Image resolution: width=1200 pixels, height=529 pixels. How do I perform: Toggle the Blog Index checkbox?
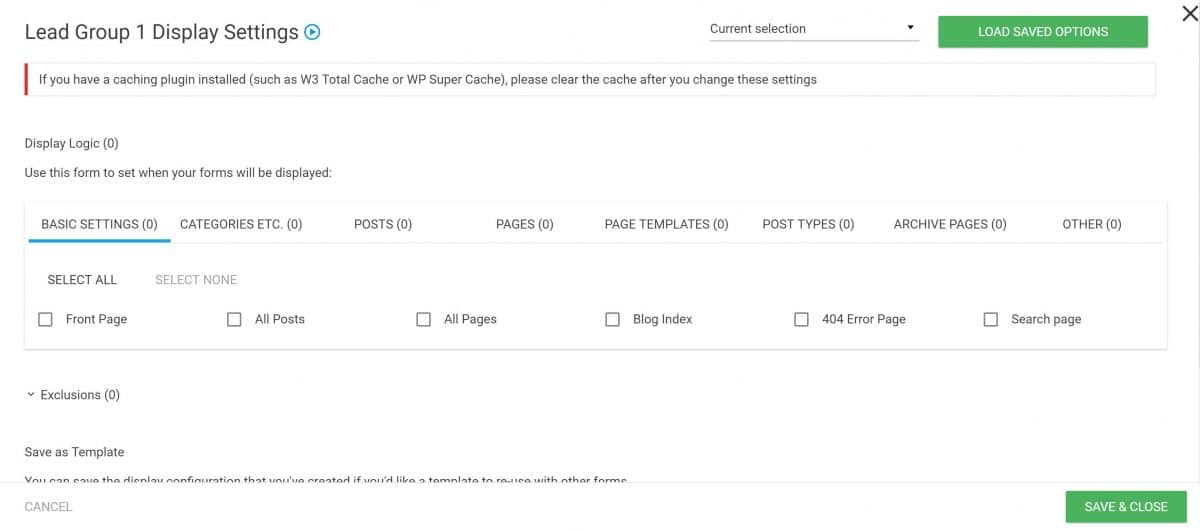(x=612, y=319)
